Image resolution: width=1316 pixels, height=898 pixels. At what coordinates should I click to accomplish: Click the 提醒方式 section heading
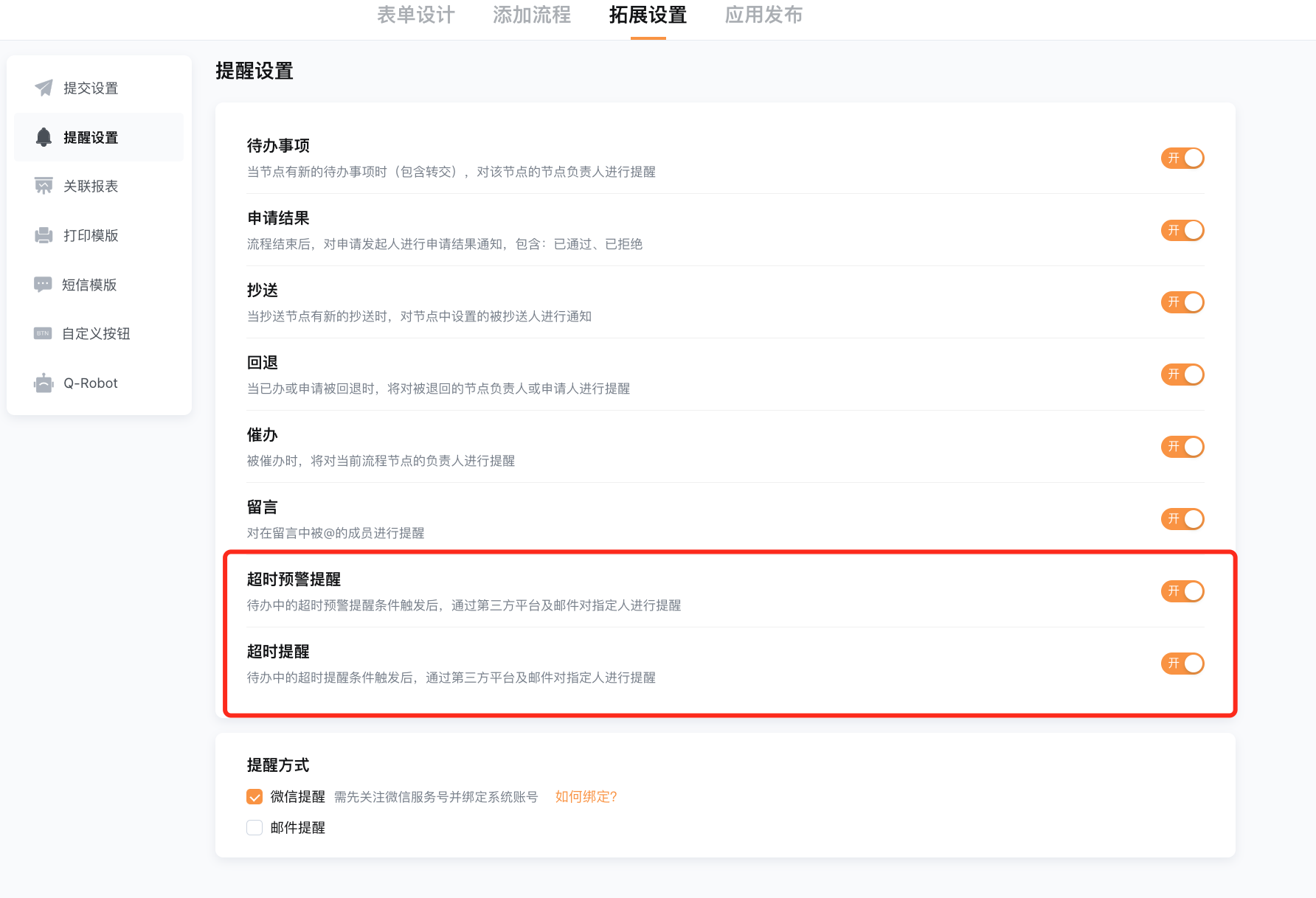coord(278,765)
